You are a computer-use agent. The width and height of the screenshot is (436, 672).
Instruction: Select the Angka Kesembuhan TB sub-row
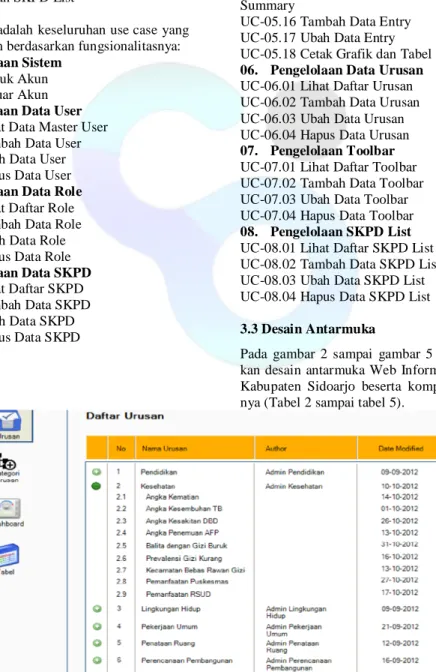[x=184, y=509]
